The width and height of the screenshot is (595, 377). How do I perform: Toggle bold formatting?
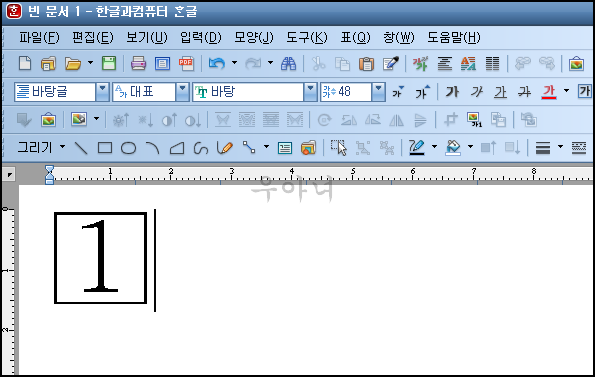(x=452, y=92)
